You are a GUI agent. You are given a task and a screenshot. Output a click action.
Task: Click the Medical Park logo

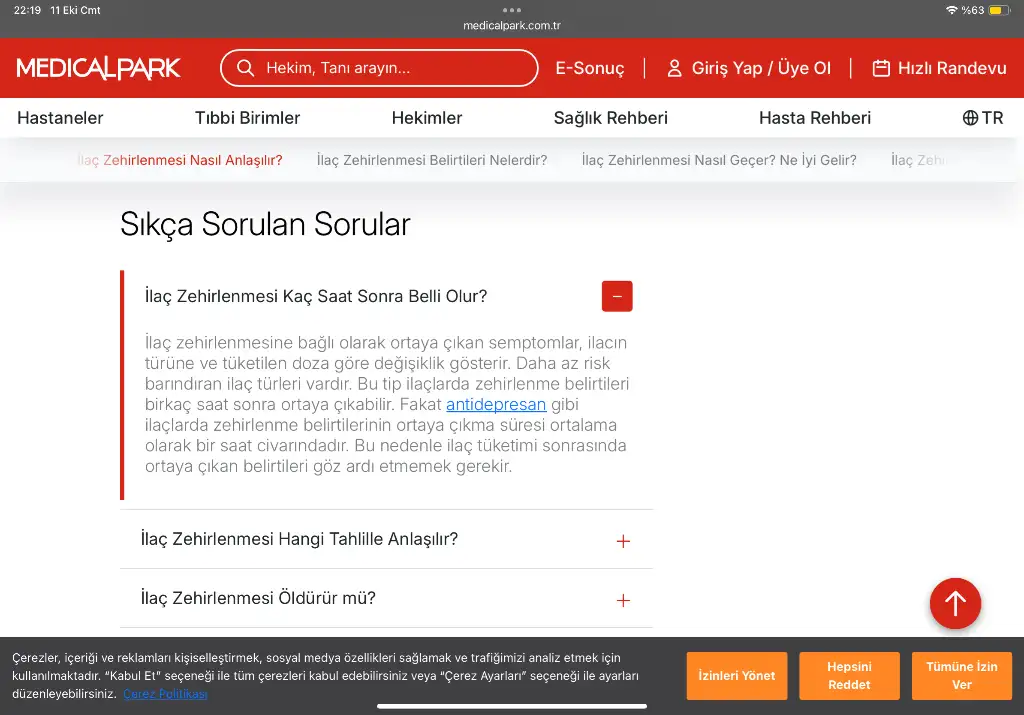click(98, 68)
